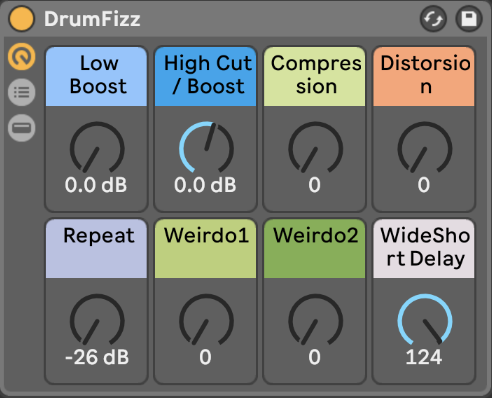Click the Weirdo1 knob
This screenshot has height=398, width=492.
click(206, 319)
